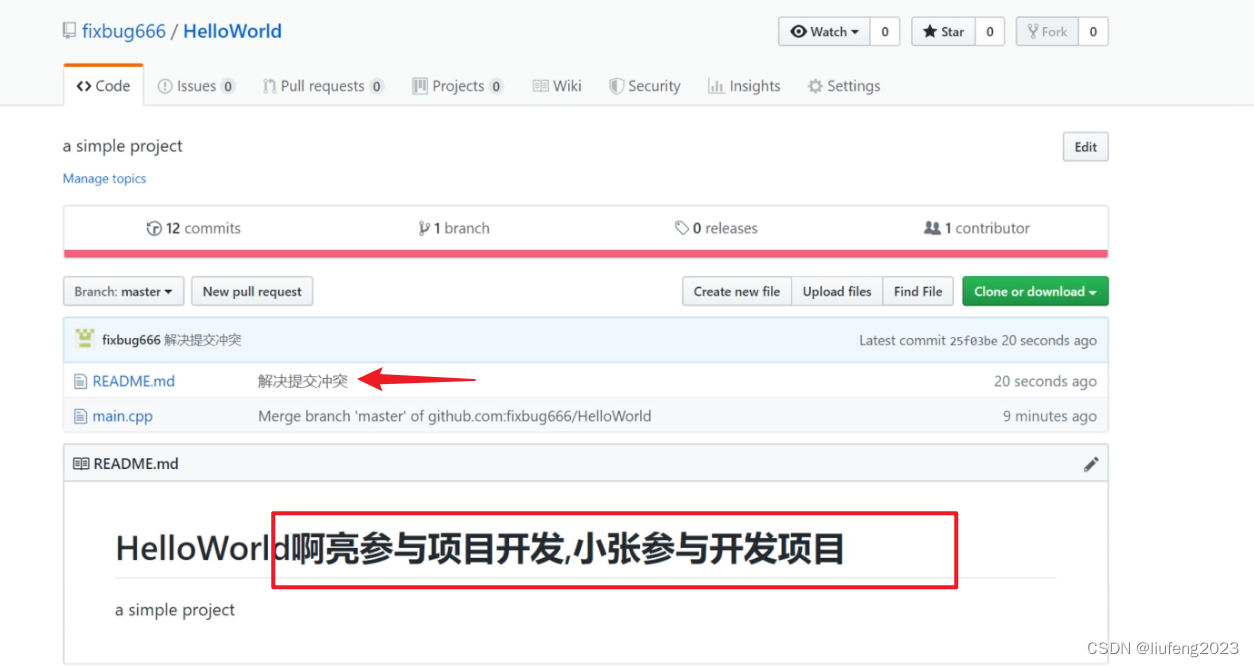Image resolution: width=1254 pixels, height=667 pixels.
Task: Open the Branch: master dropdown
Action: click(x=123, y=291)
